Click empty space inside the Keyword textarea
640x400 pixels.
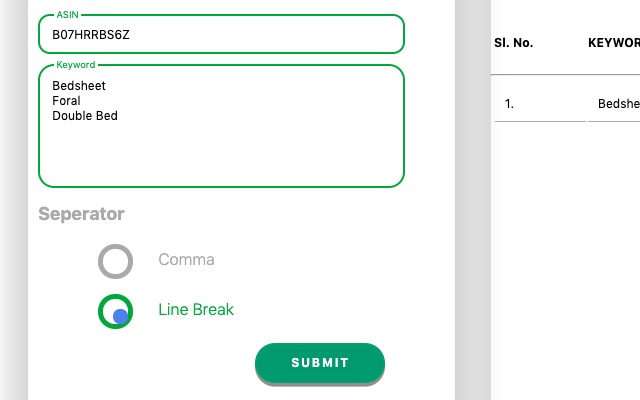[x=250, y=150]
